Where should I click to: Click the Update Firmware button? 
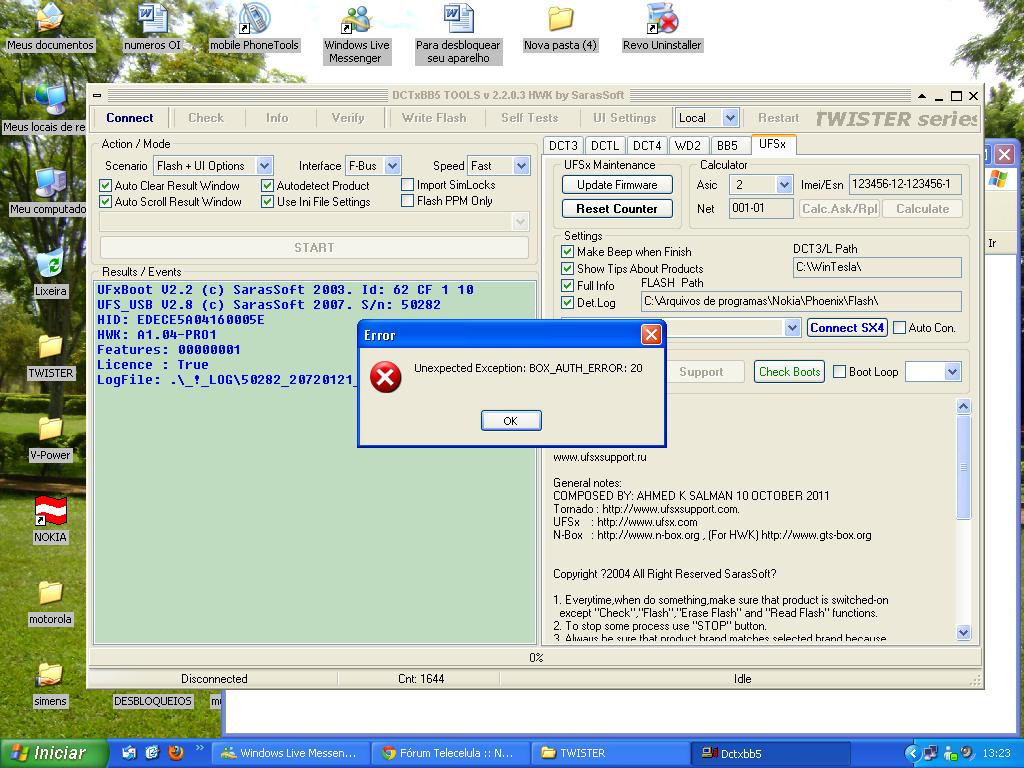click(617, 185)
